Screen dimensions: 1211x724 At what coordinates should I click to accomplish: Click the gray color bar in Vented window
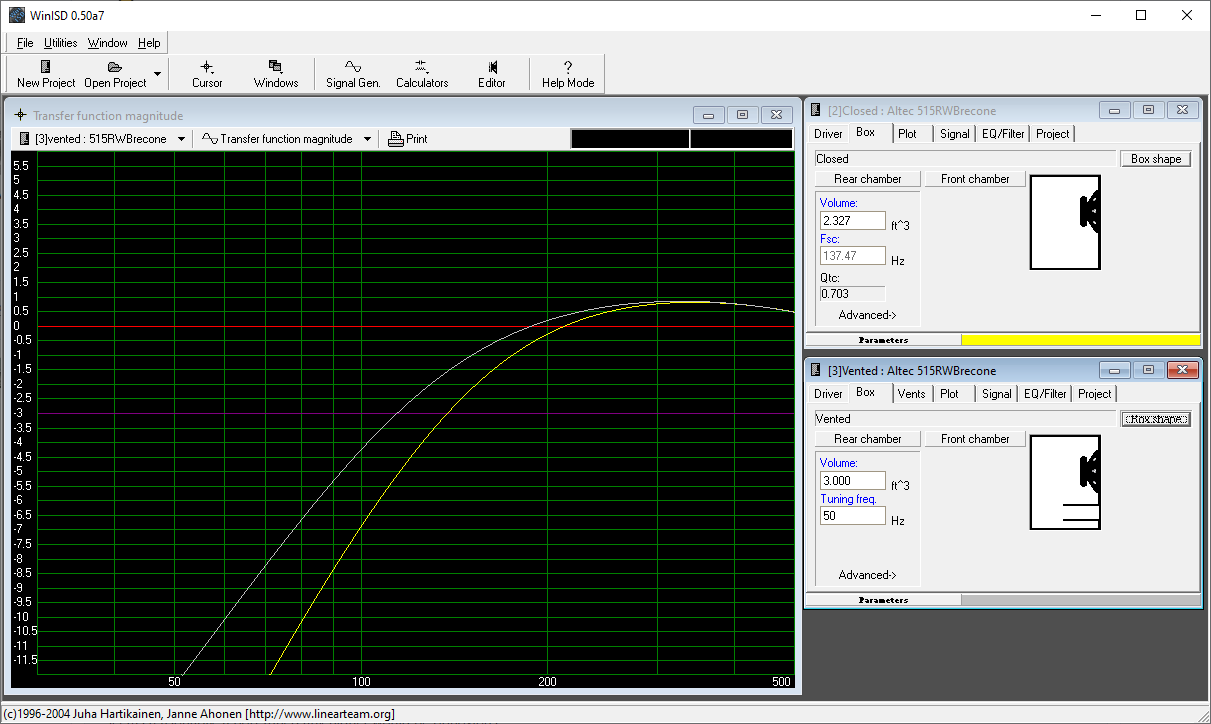click(x=1080, y=600)
